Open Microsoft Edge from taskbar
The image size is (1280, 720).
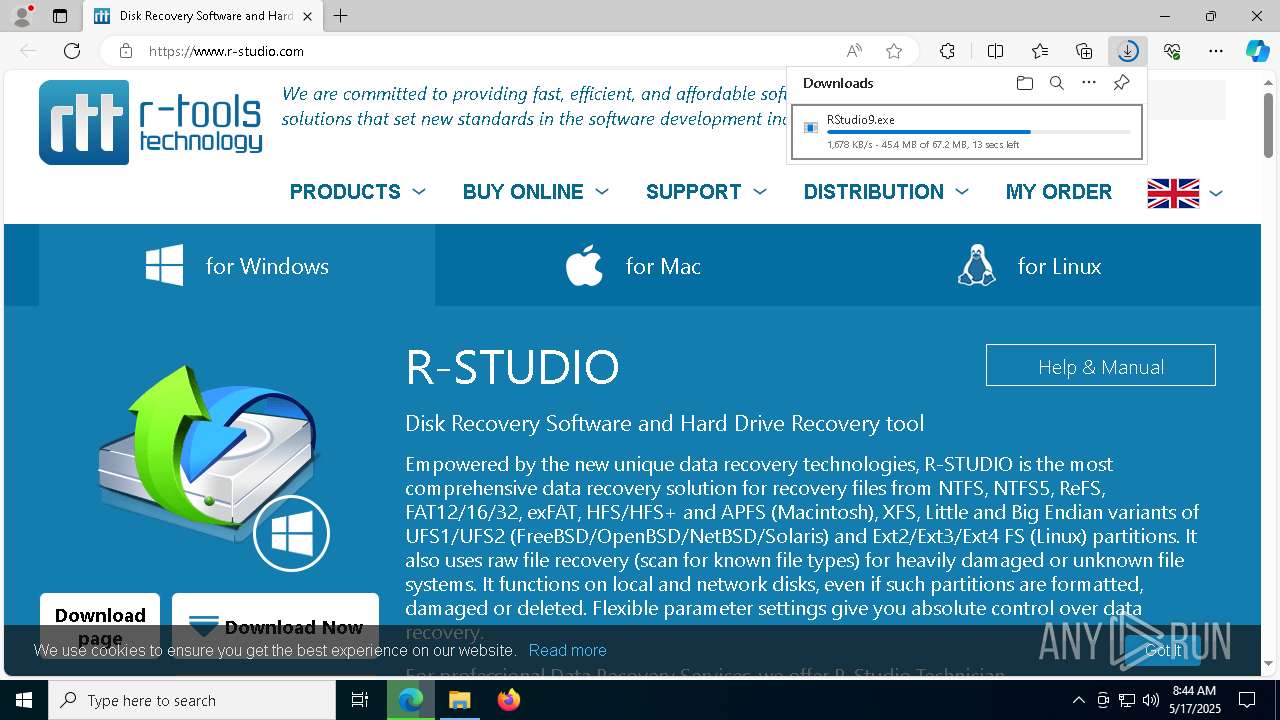(x=411, y=700)
